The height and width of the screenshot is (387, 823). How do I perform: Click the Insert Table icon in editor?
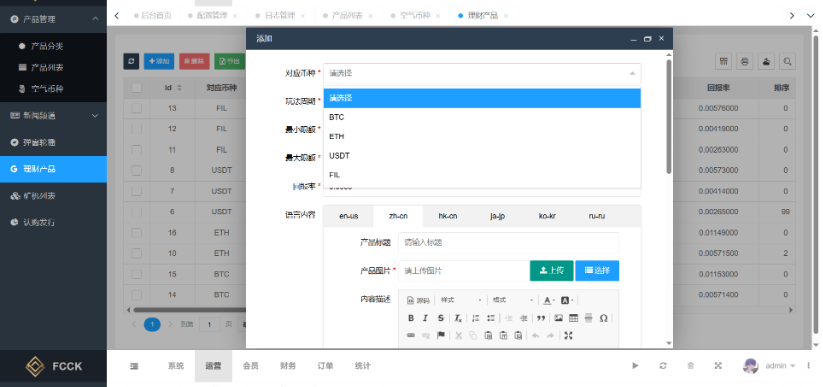tap(574, 318)
